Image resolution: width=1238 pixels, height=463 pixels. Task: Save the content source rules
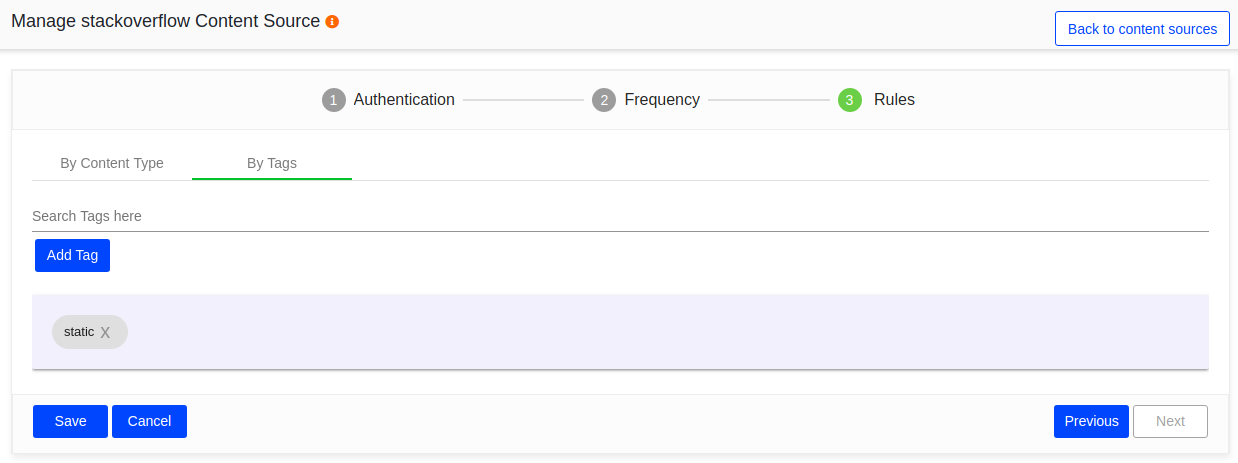click(70, 421)
